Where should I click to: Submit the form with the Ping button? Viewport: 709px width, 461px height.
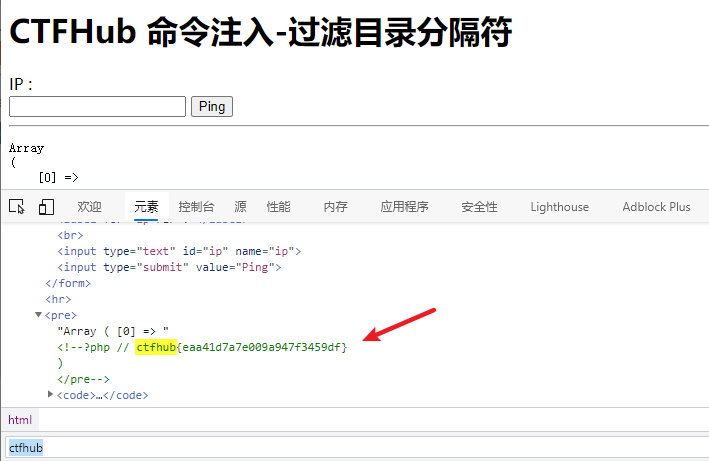pos(212,106)
